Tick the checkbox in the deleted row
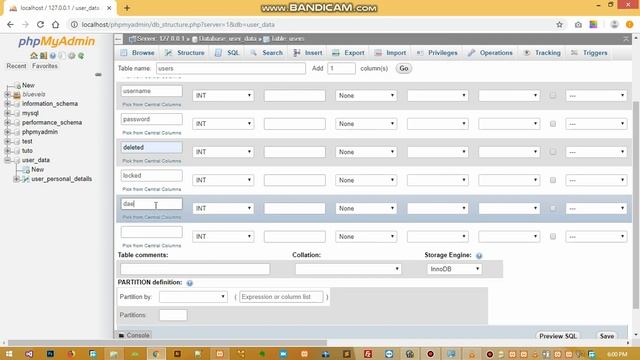 pos(553,152)
